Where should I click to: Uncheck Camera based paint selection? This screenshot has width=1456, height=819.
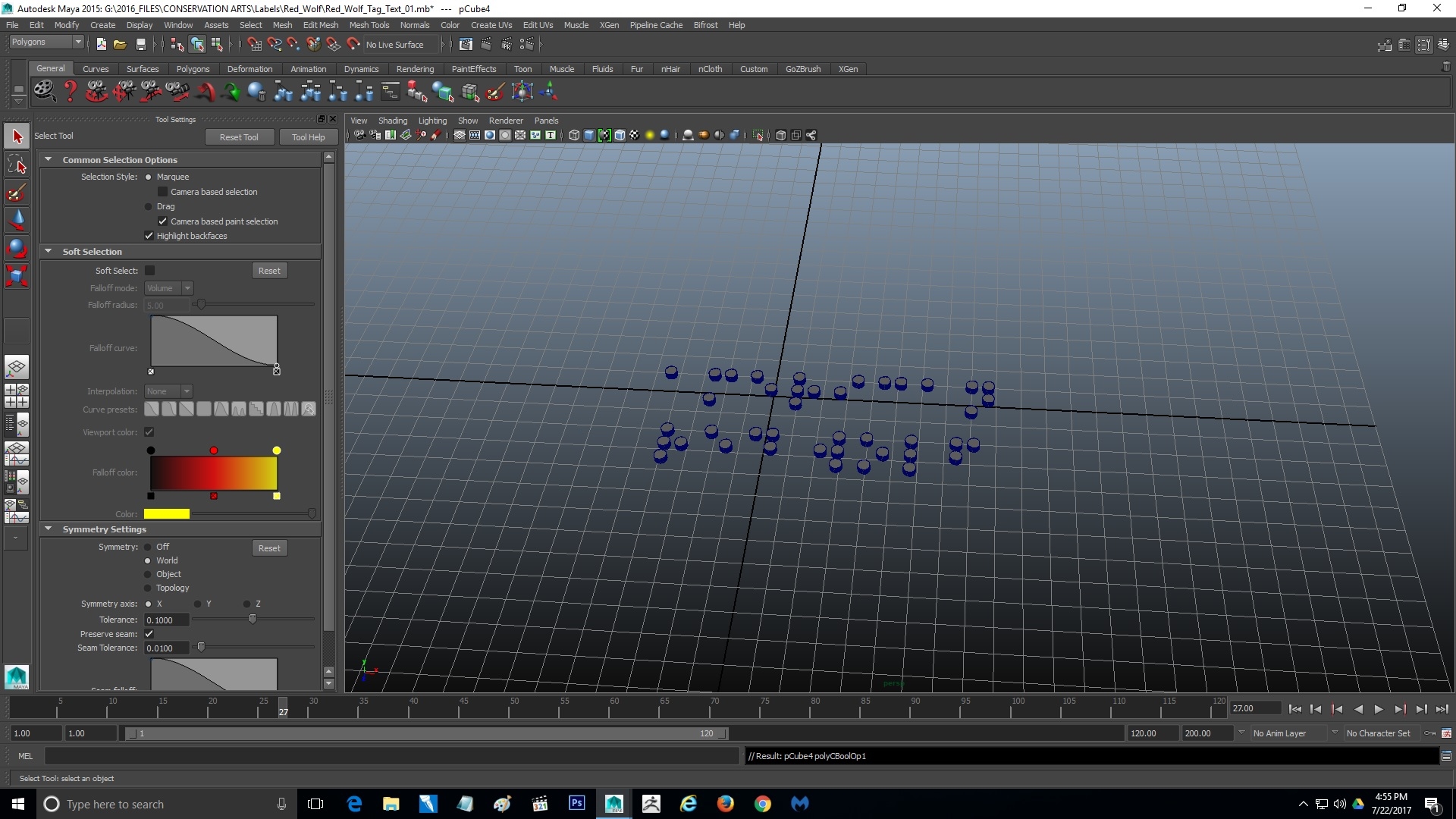162,221
